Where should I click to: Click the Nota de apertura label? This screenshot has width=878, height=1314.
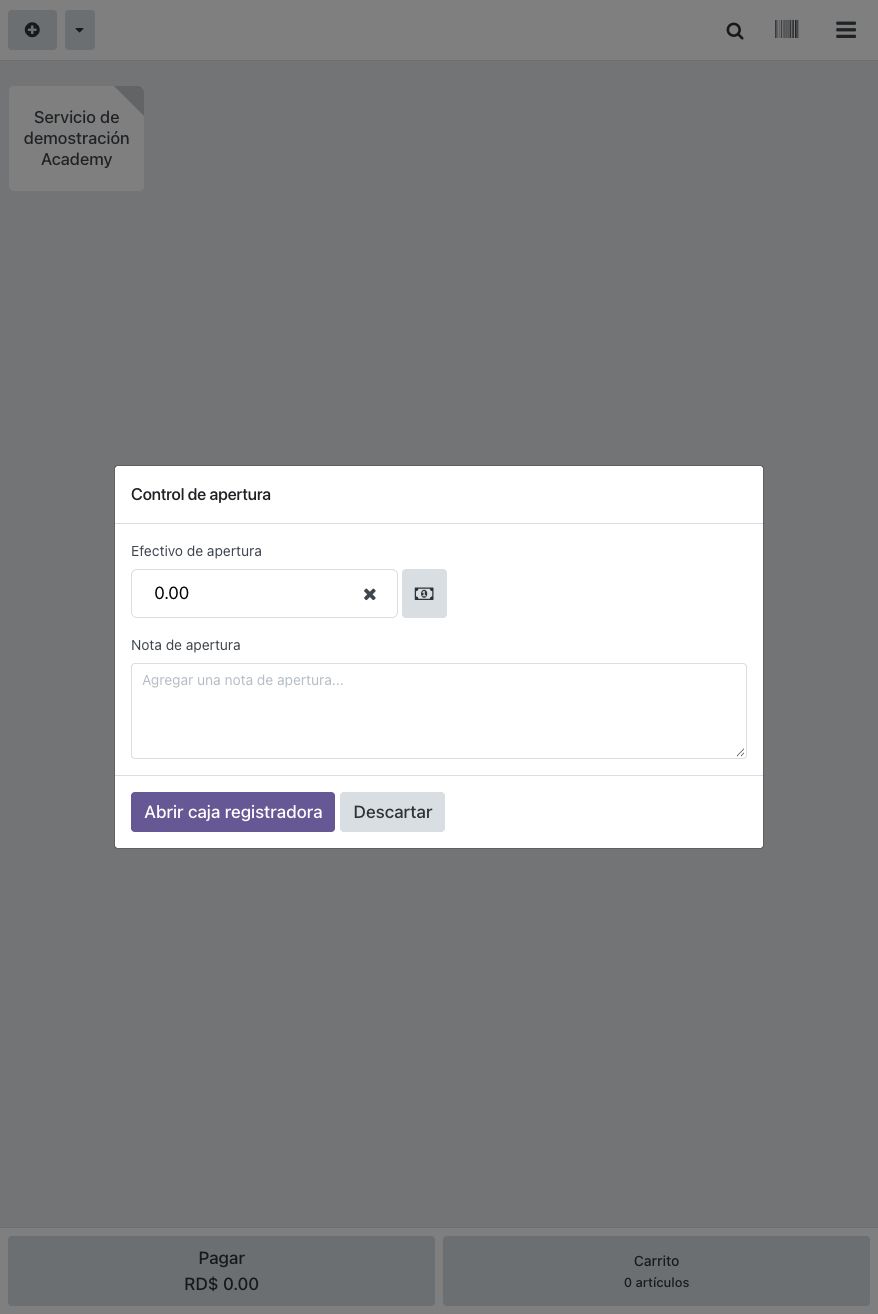click(x=185, y=645)
